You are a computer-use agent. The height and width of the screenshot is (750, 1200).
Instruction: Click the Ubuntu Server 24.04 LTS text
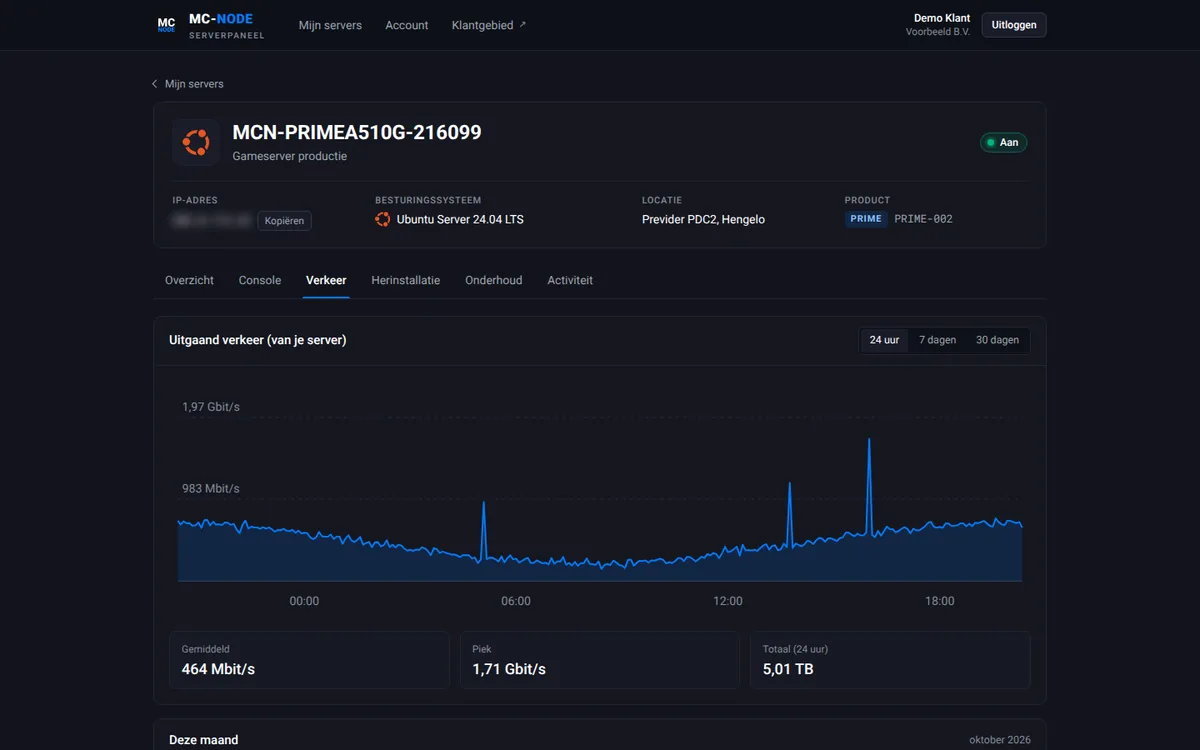[x=460, y=219]
